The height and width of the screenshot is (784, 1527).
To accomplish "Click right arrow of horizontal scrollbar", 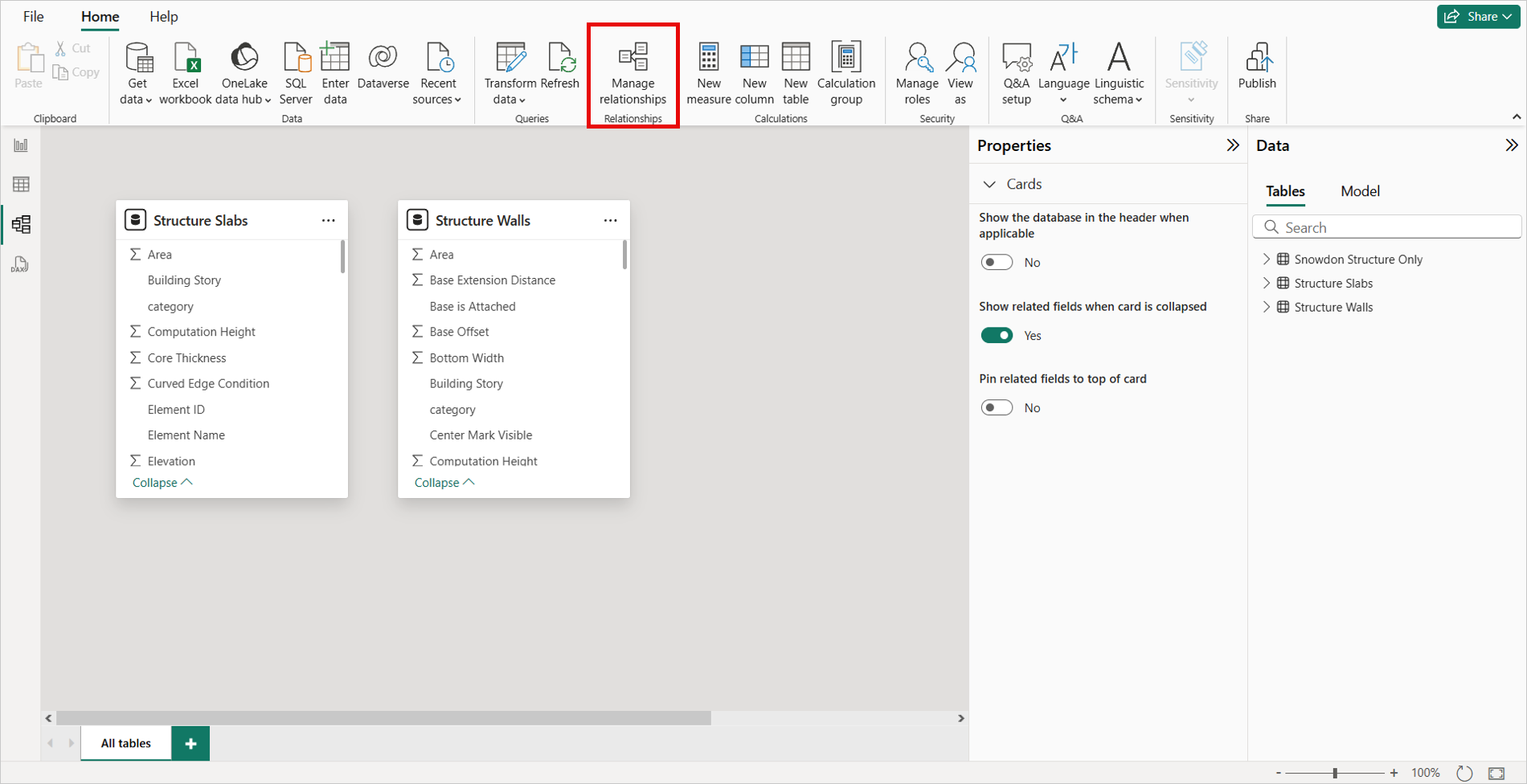I will (x=960, y=718).
